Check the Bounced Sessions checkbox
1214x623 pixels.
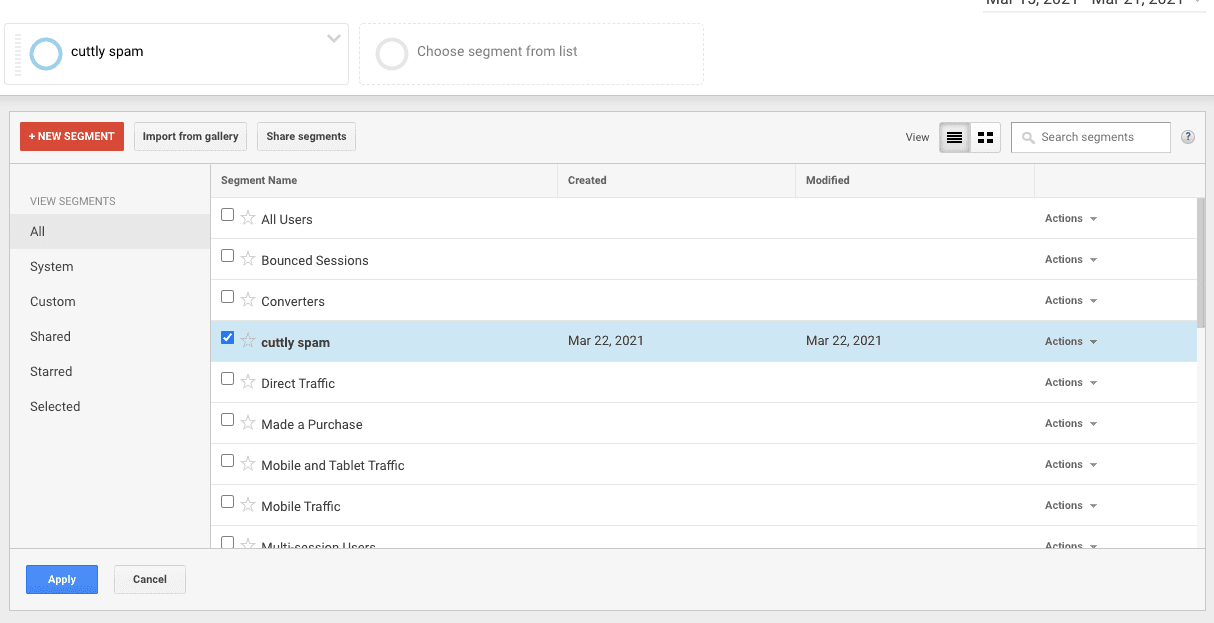coord(227,256)
